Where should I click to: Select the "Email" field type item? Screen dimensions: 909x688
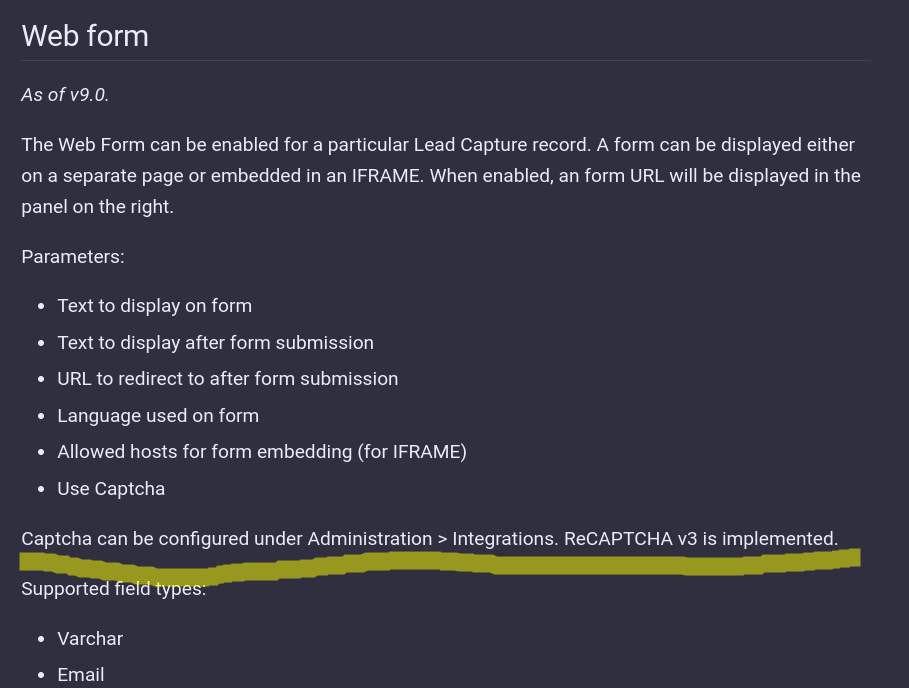point(81,675)
